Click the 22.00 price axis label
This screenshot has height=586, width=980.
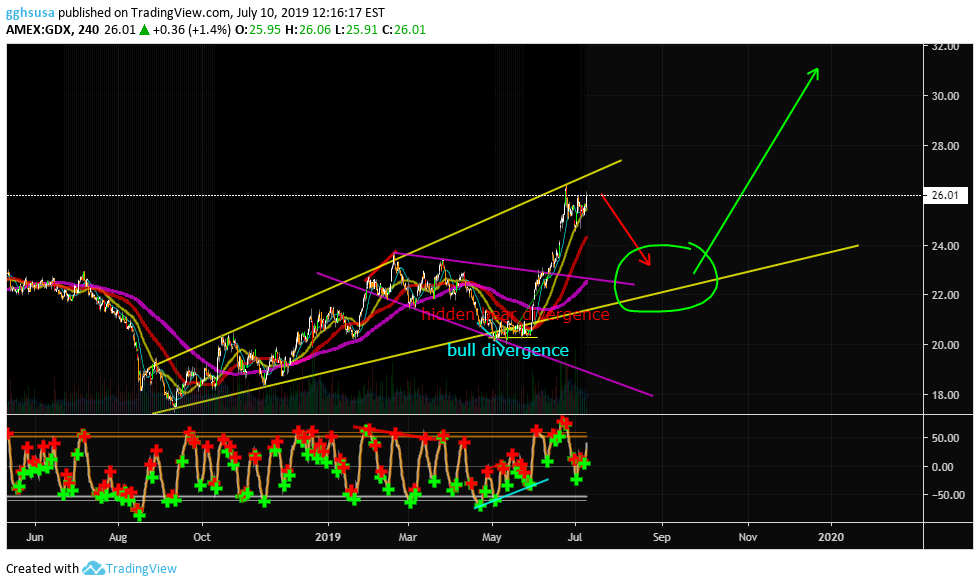[945, 295]
